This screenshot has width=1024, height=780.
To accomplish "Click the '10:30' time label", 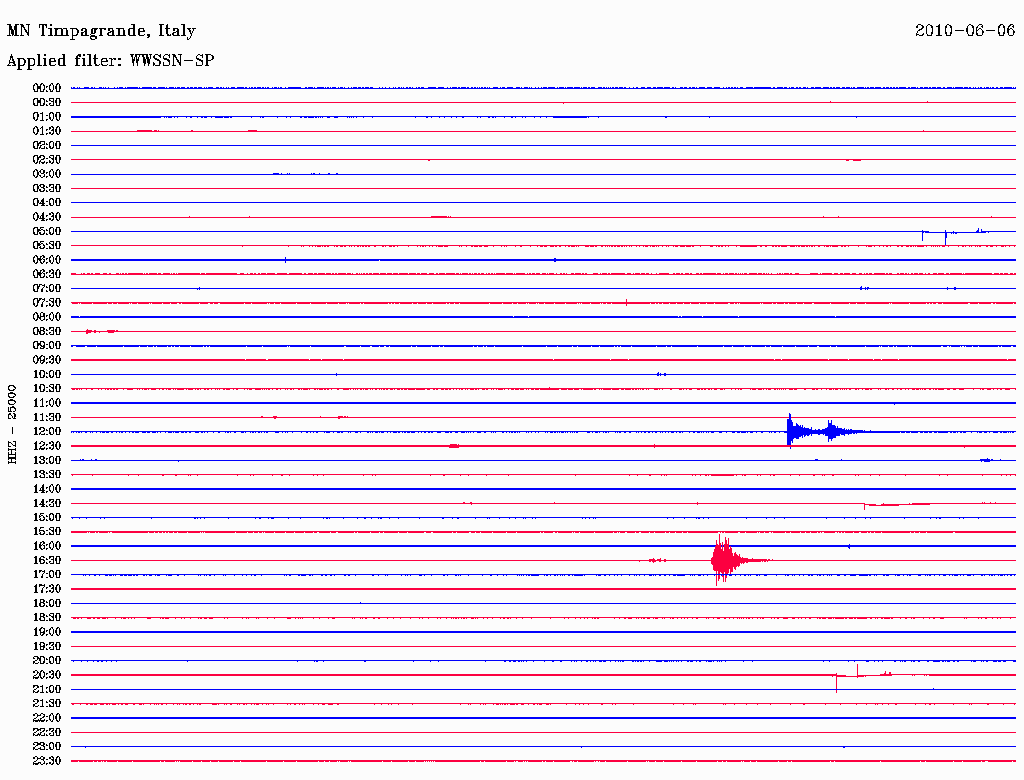I will click(47, 389).
